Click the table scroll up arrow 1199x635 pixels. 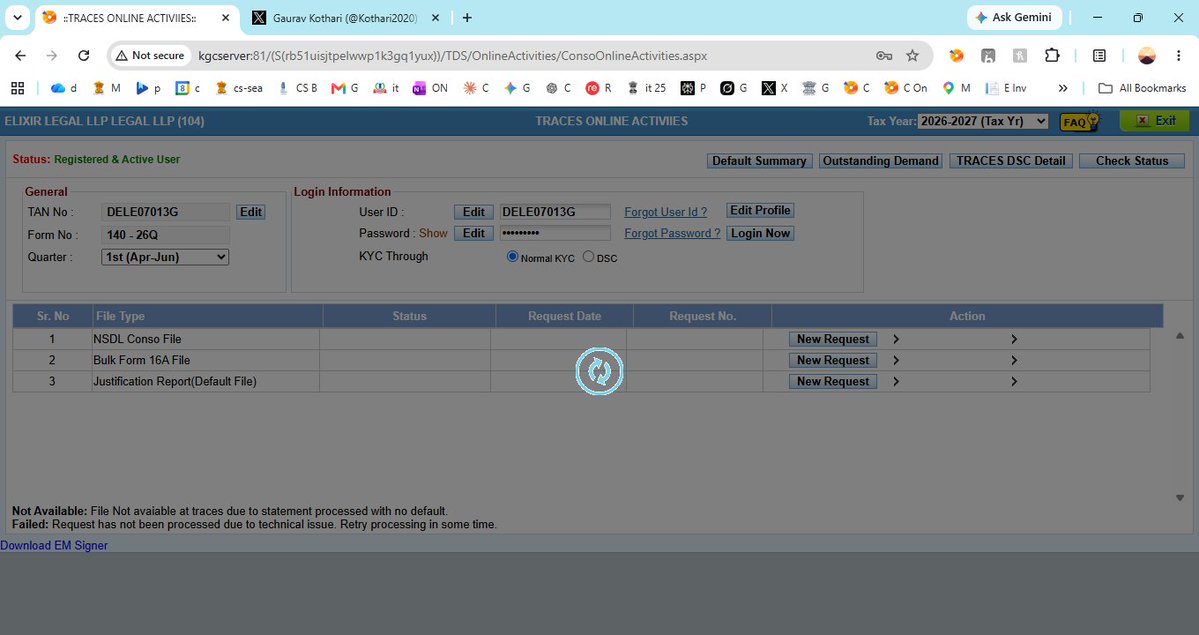point(1179,336)
